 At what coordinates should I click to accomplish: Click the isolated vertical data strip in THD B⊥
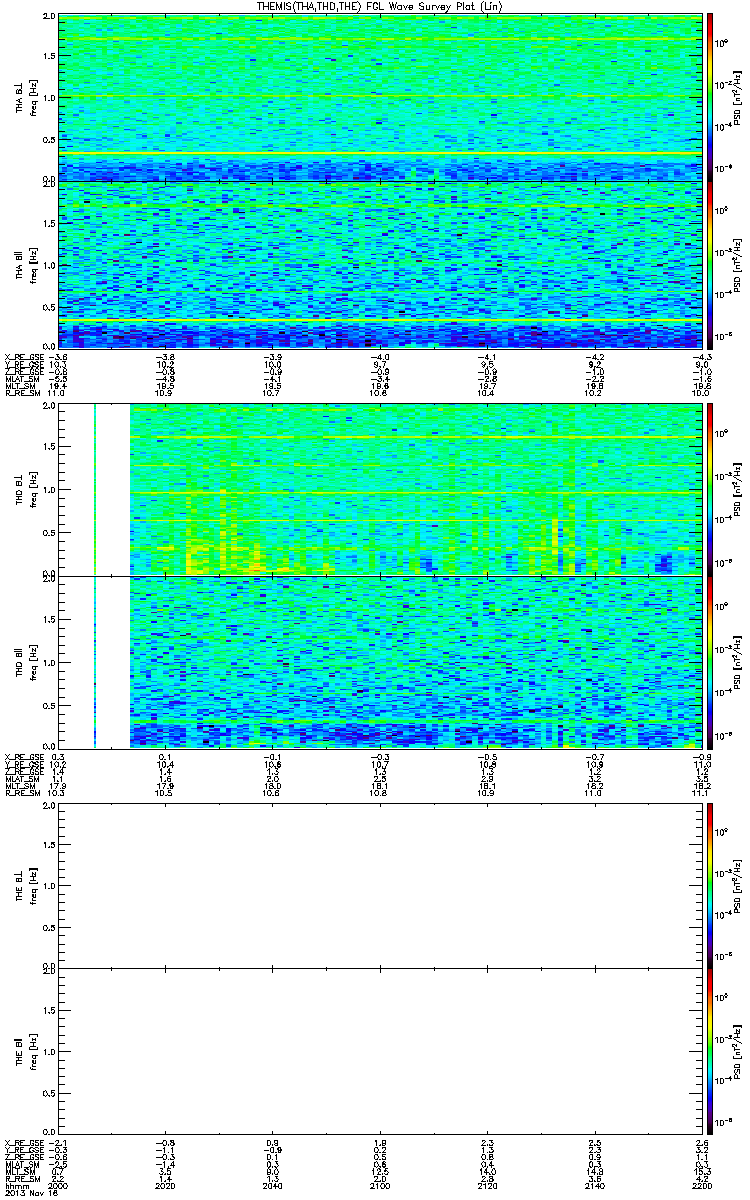click(95, 490)
